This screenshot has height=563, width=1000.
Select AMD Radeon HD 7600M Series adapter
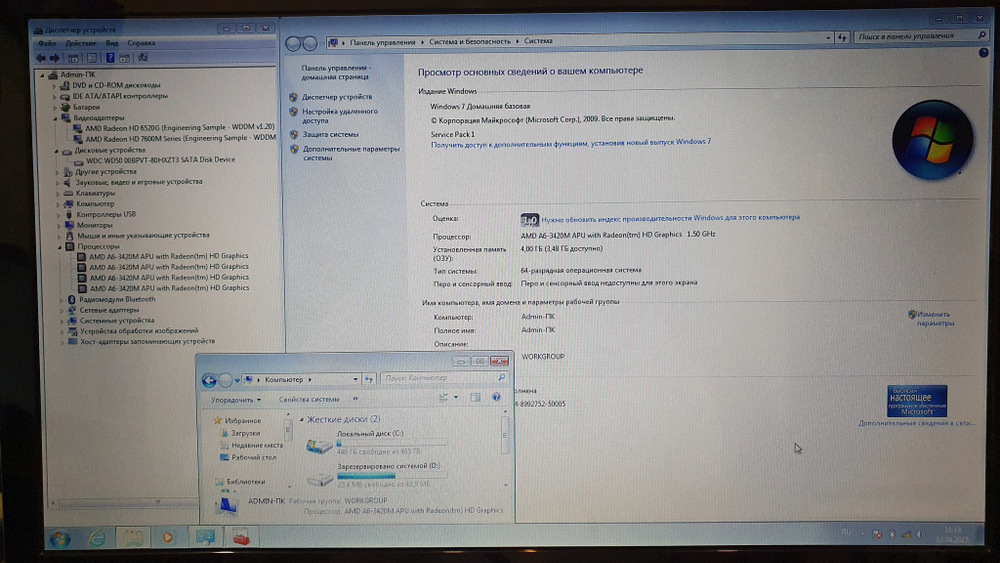[180, 138]
